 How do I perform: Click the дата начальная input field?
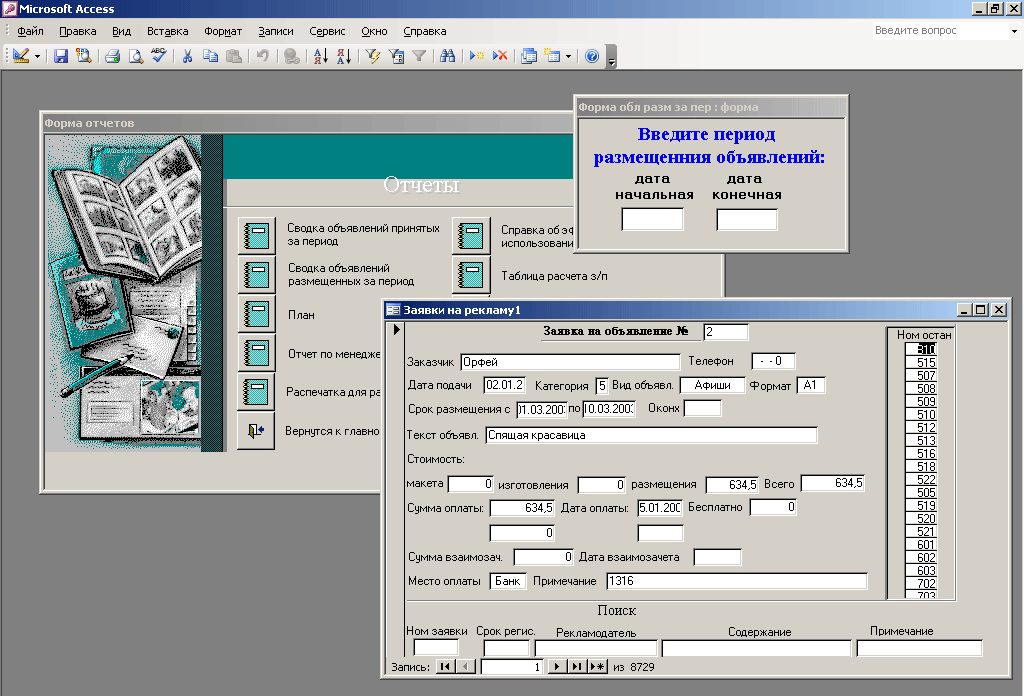(652, 219)
